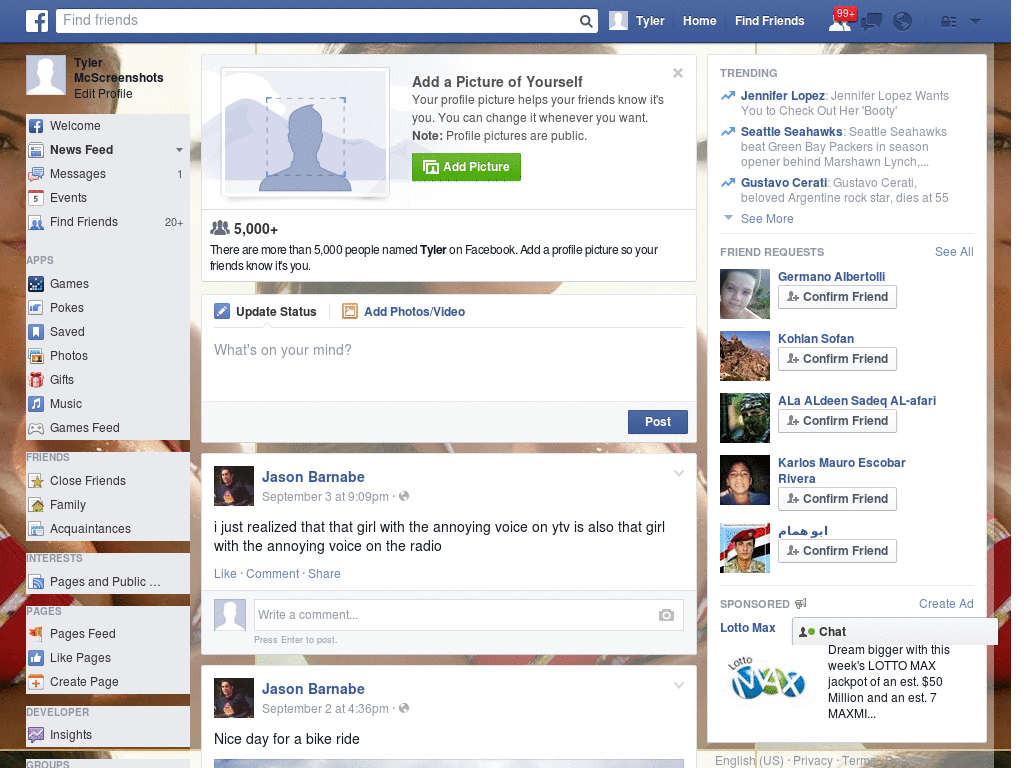The height and width of the screenshot is (768, 1024).
Task: Open the Gustavo Cerati trending topic
Action: click(x=784, y=183)
